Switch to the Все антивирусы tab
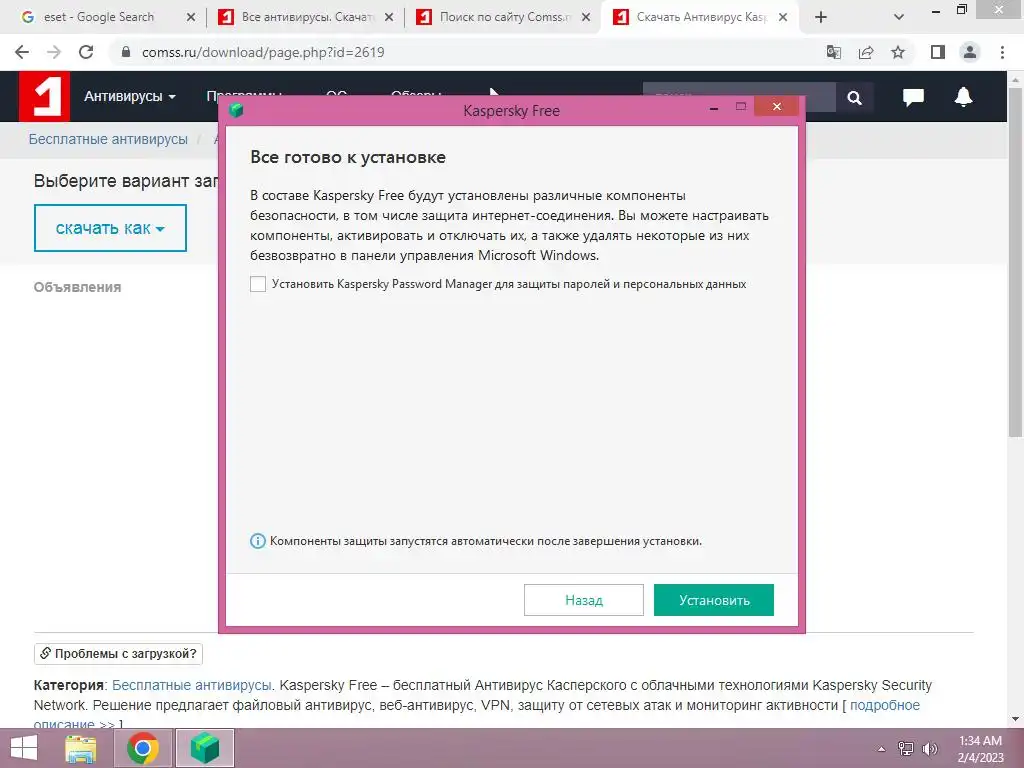Image resolution: width=1024 pixels, height=768 pixels. (306, 17)
